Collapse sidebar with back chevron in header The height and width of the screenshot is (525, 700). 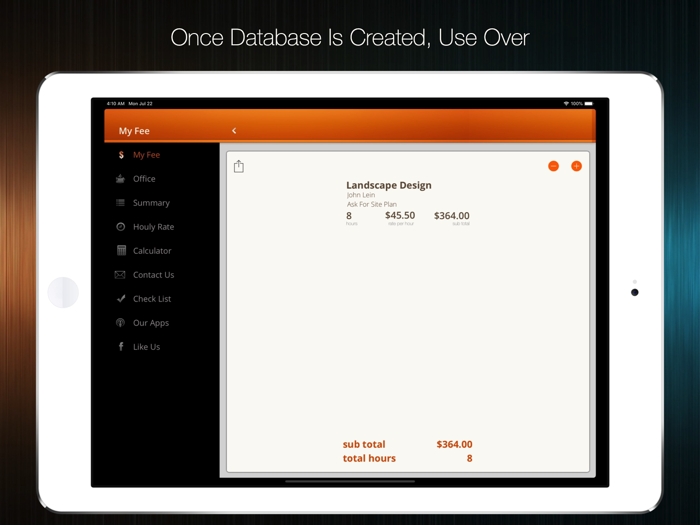point(234,131)
